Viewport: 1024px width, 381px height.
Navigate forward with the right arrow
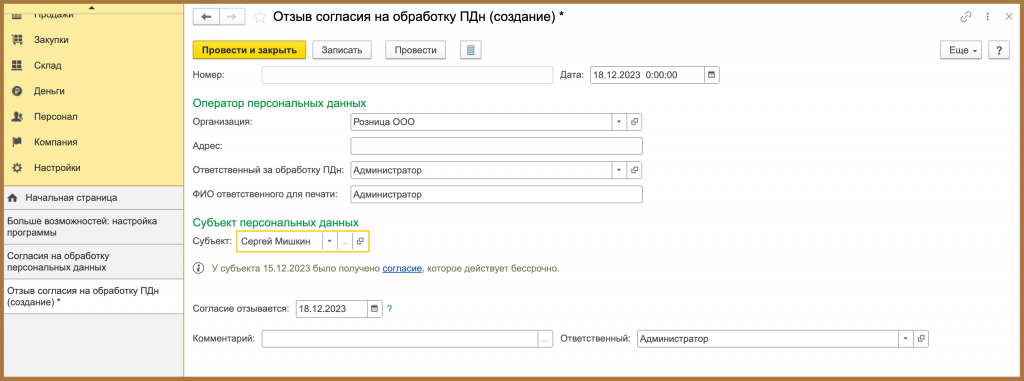point(232,17)
